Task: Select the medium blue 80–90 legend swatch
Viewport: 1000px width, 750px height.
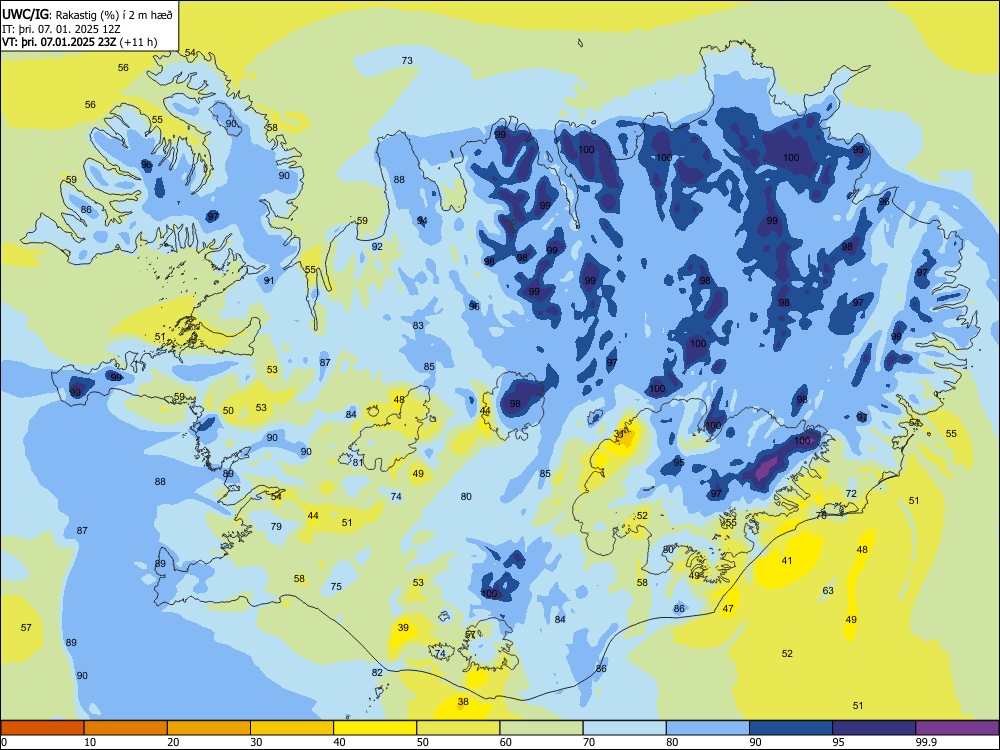Action: click(708, 728)
